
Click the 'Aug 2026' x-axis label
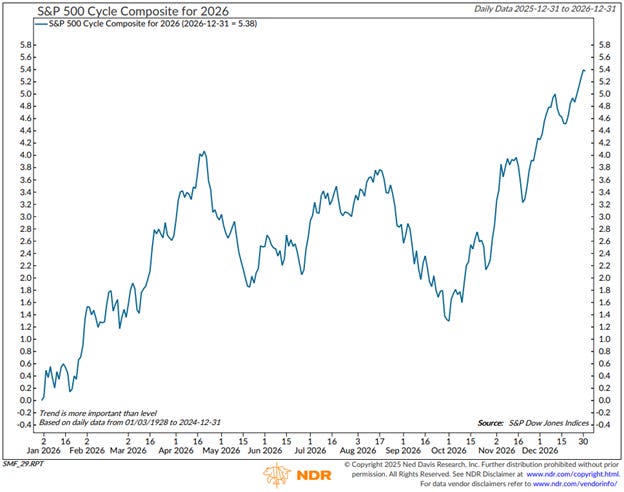pos(358,451)
